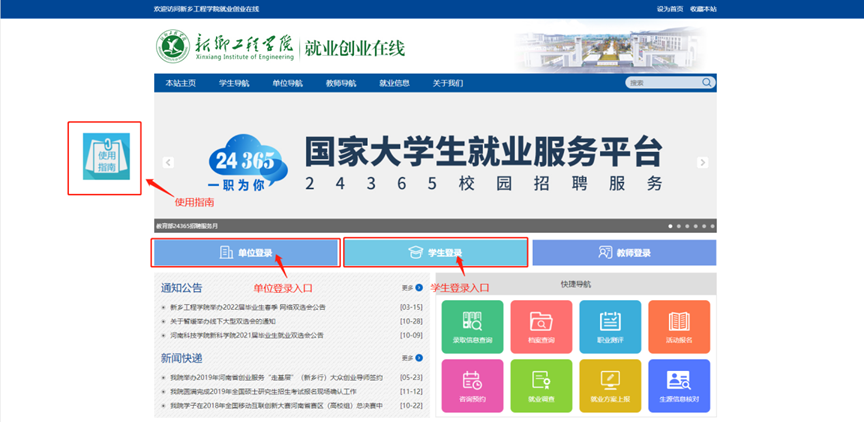Open the 就业信息 menu item

(x=394, y=83)
